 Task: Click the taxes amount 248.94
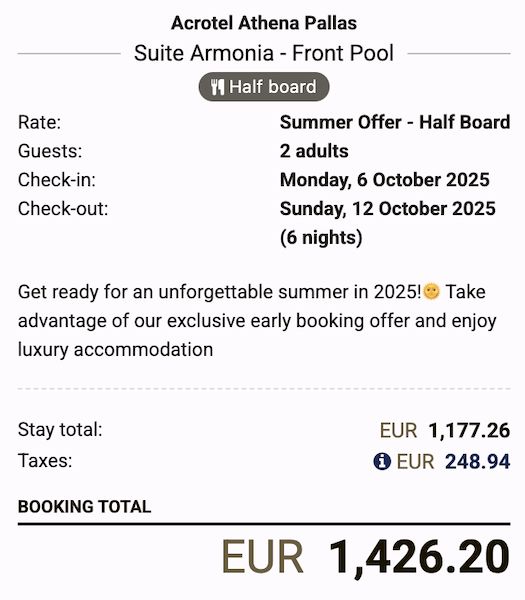tap(477, 461)
